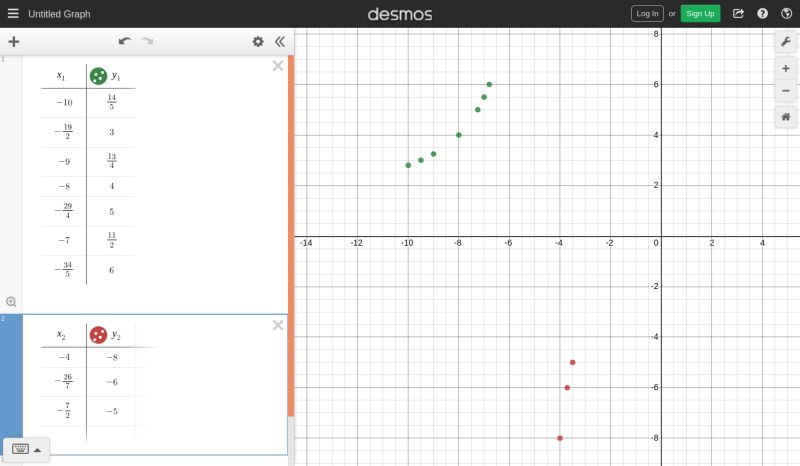Image resolution: width=800 pixels, height=466 pixels.
Task: Click table cell with value 14/5
Action: click(x=111, y=103)
